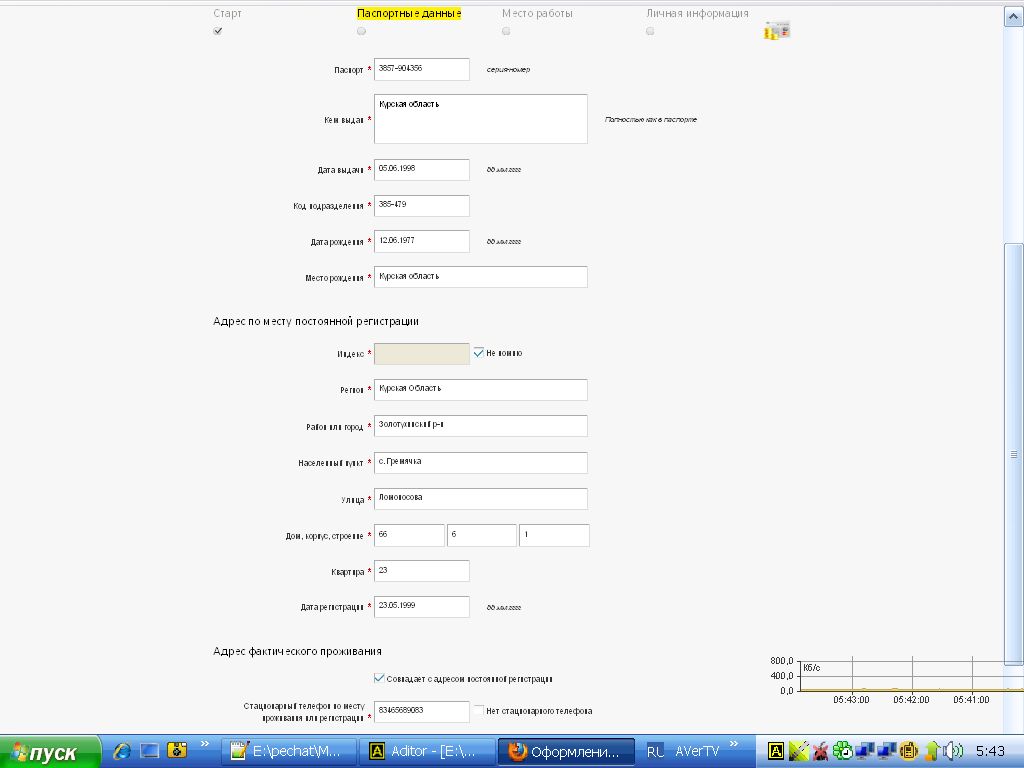This screenshot has height=768, width=1024.
Task: Click the Улица field containing Ломоносова
Action: (x=481, y=499)
